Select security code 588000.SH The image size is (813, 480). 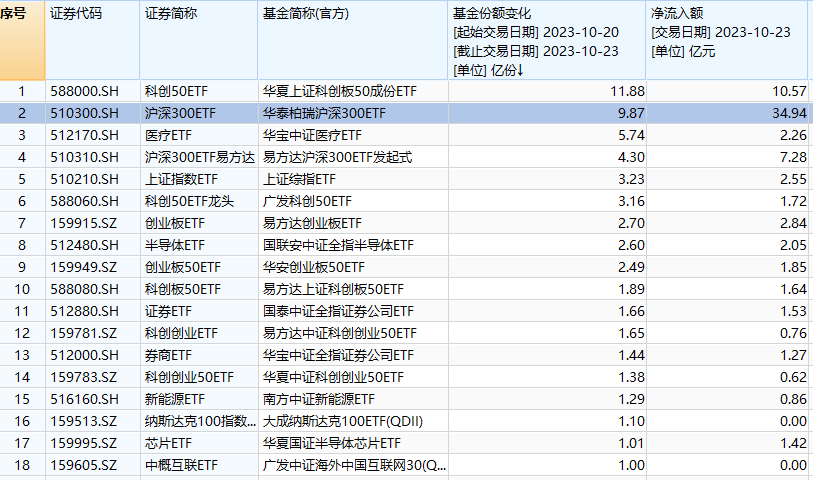click(x=85, y=91)
